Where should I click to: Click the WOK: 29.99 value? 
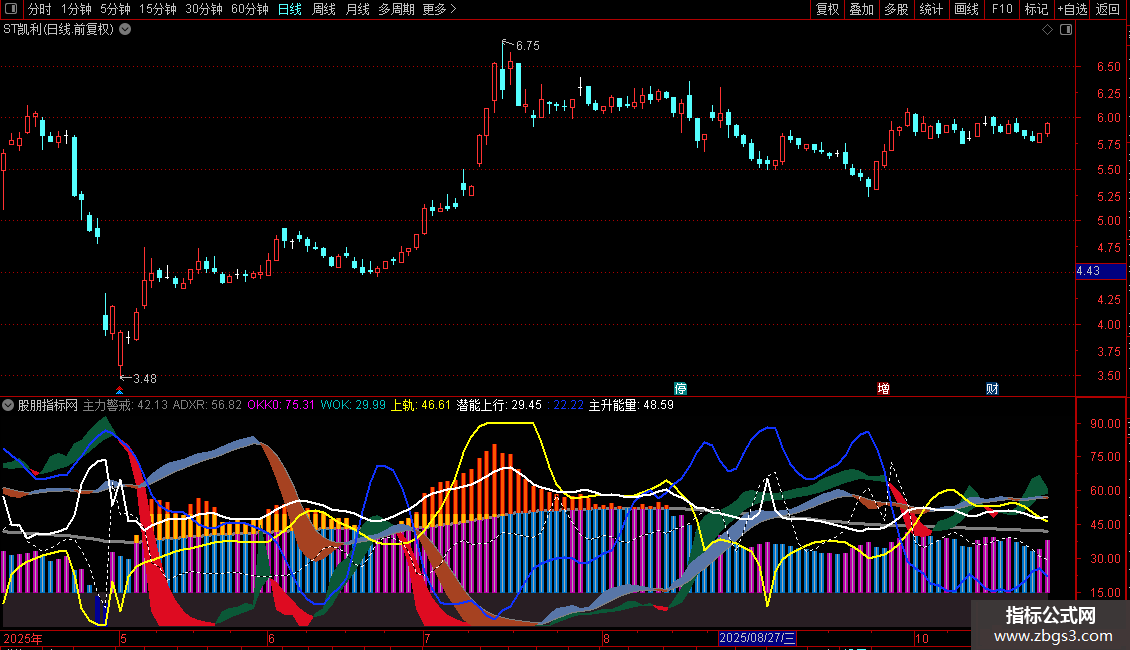click(353, 405)
